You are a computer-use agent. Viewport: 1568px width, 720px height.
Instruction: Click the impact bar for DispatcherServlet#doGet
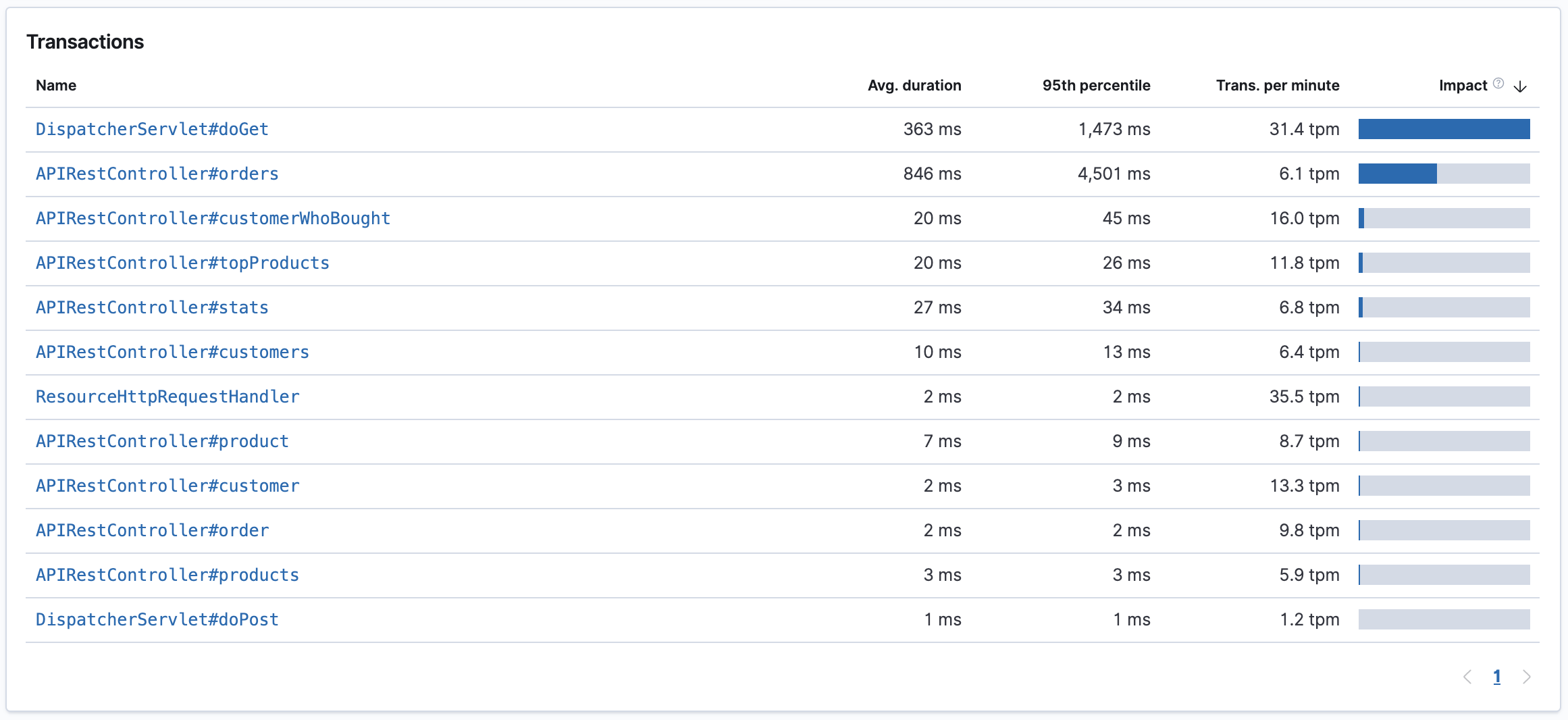click(1444, 129)
